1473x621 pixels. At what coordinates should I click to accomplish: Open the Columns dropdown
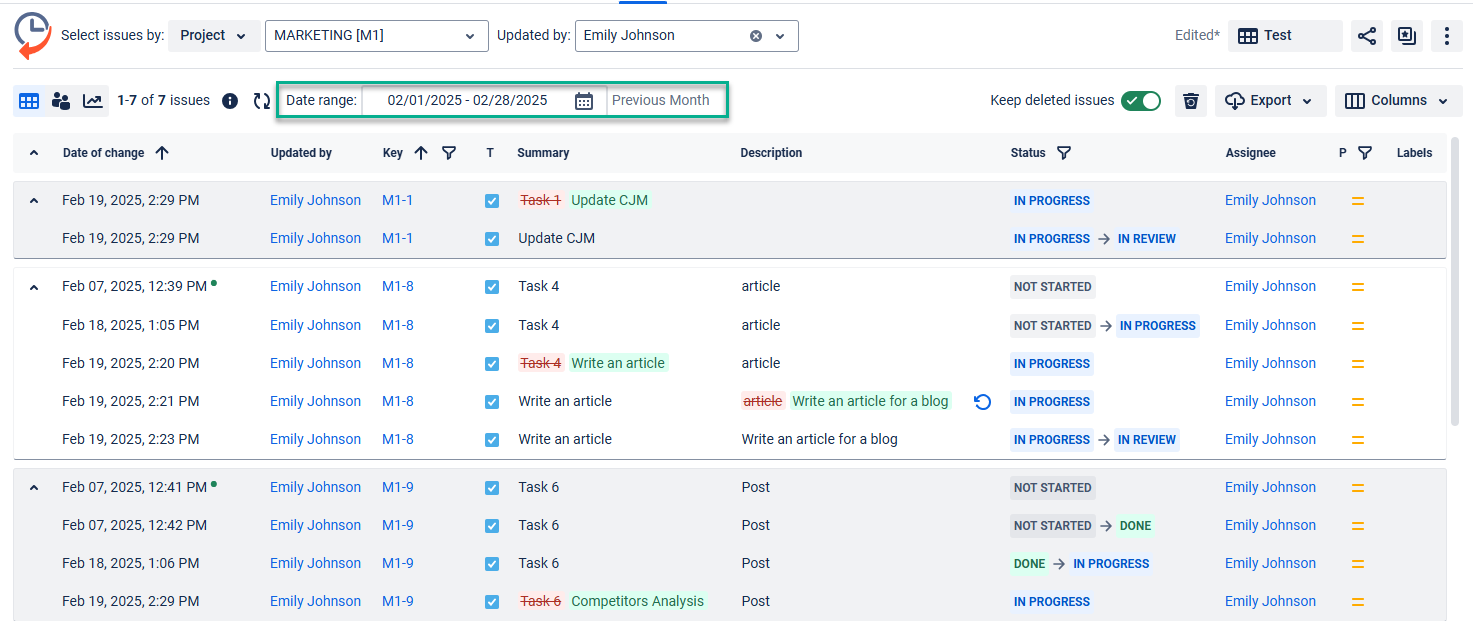(x=1398, y=101)
